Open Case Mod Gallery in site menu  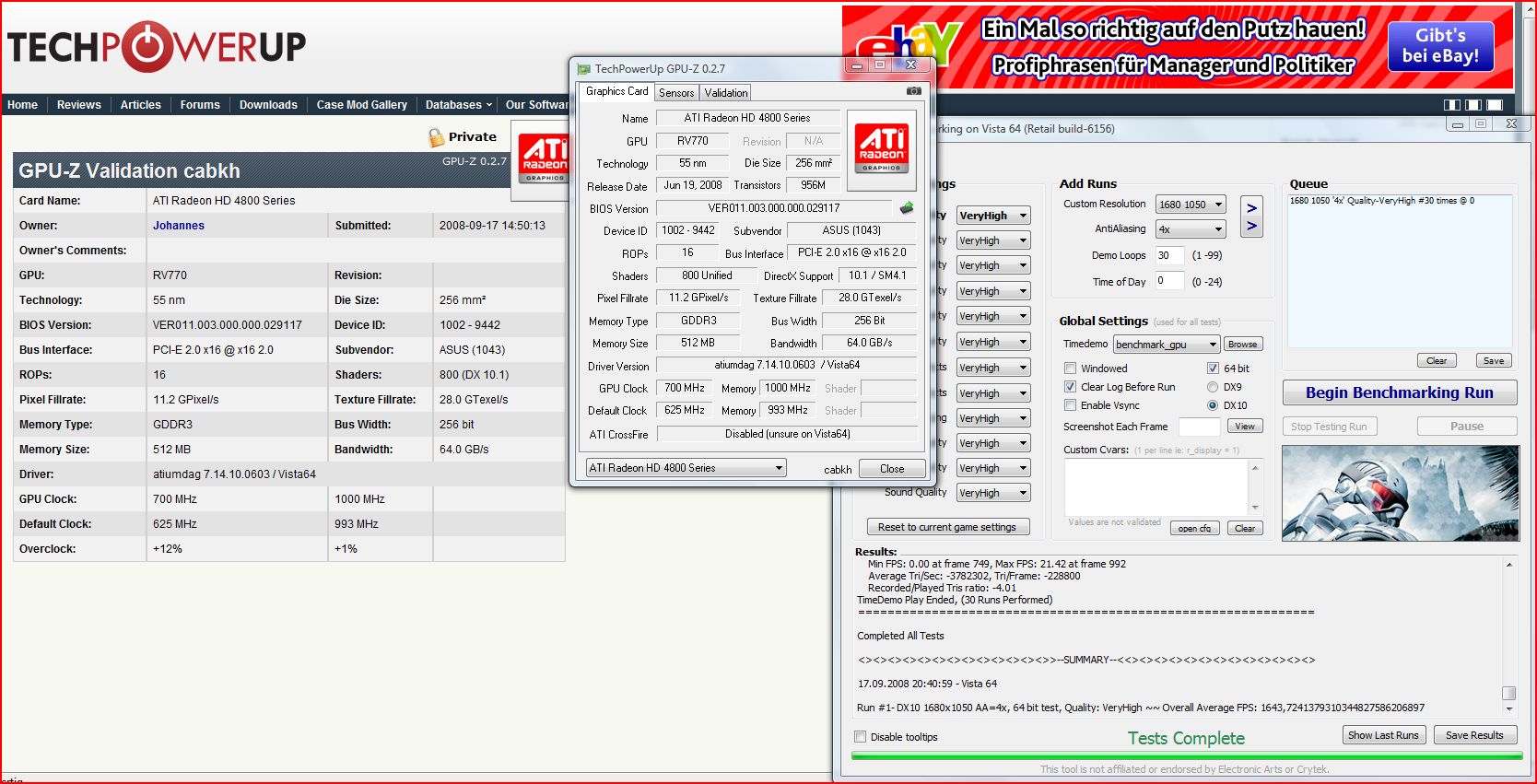[362, 105]
